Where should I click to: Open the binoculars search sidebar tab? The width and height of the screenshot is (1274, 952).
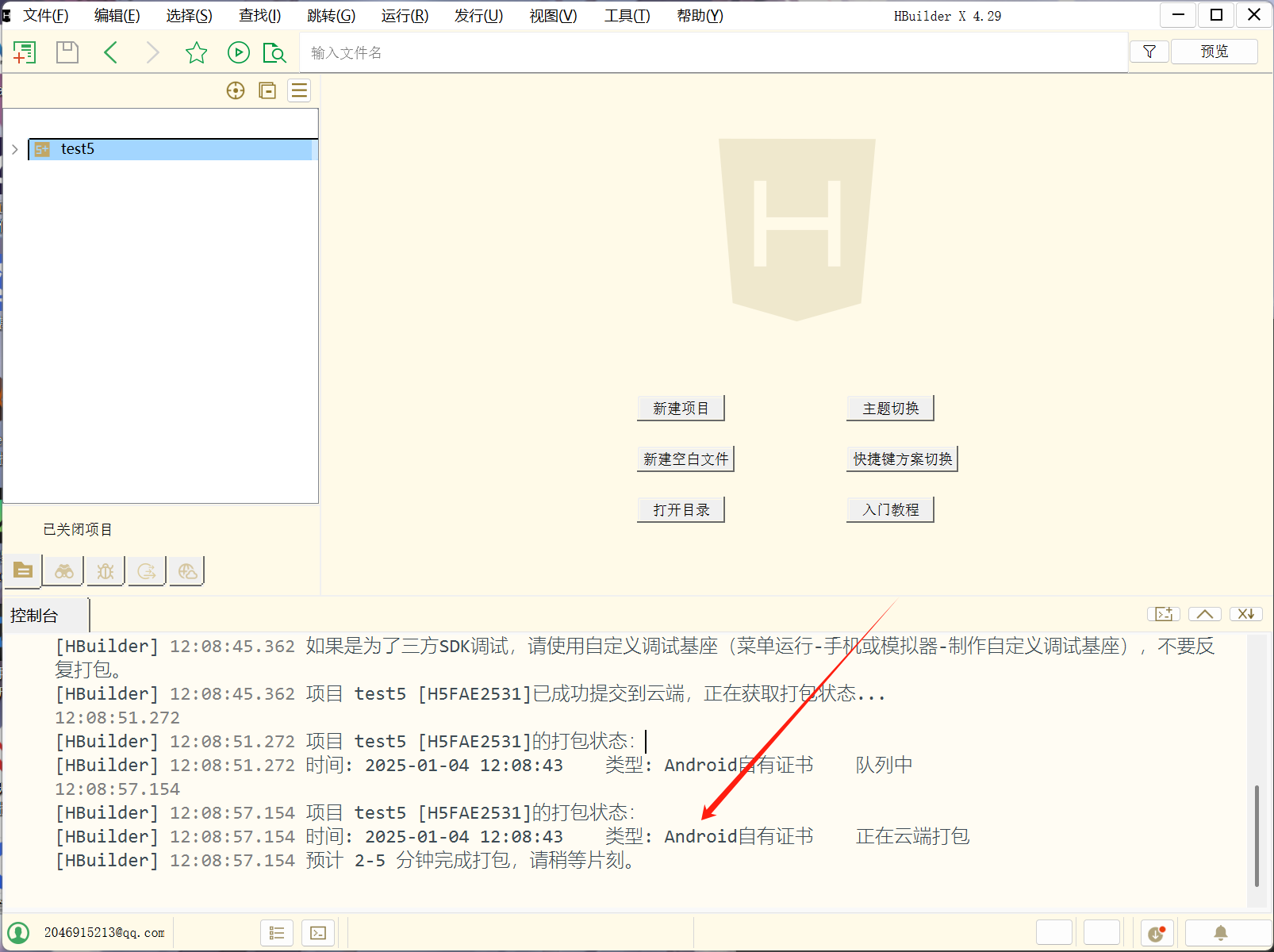pyautogui.click(x=64, y=570)
